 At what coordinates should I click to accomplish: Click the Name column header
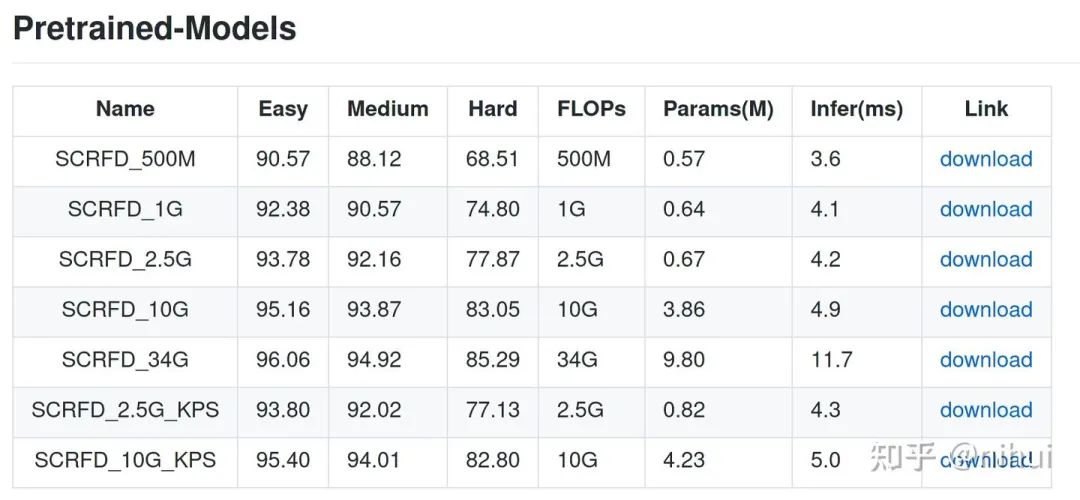[x=125, y=109]
